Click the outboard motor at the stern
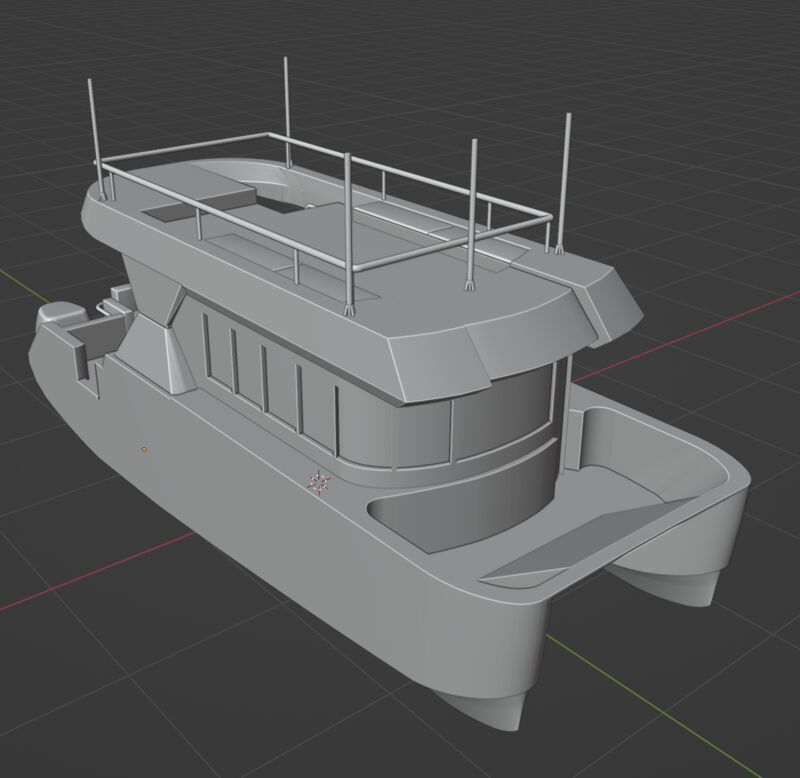 coord(56,315)
